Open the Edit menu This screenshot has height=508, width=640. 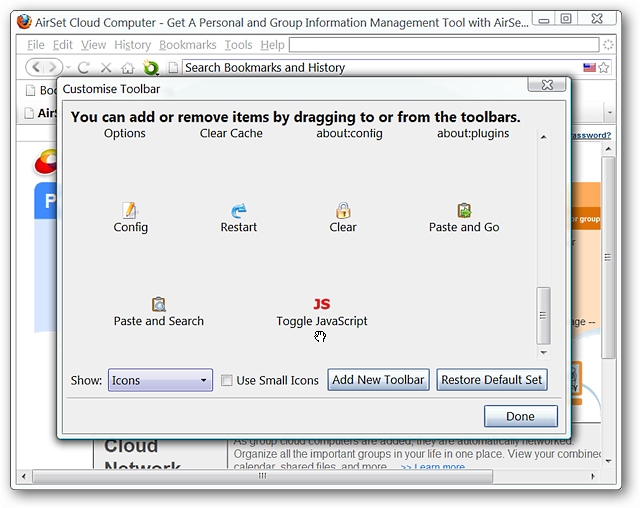coord(62,44)
